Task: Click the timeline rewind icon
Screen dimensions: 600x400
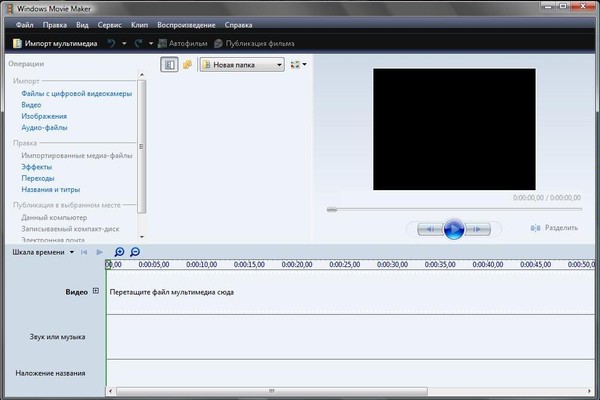Action: tap(84, 252)
